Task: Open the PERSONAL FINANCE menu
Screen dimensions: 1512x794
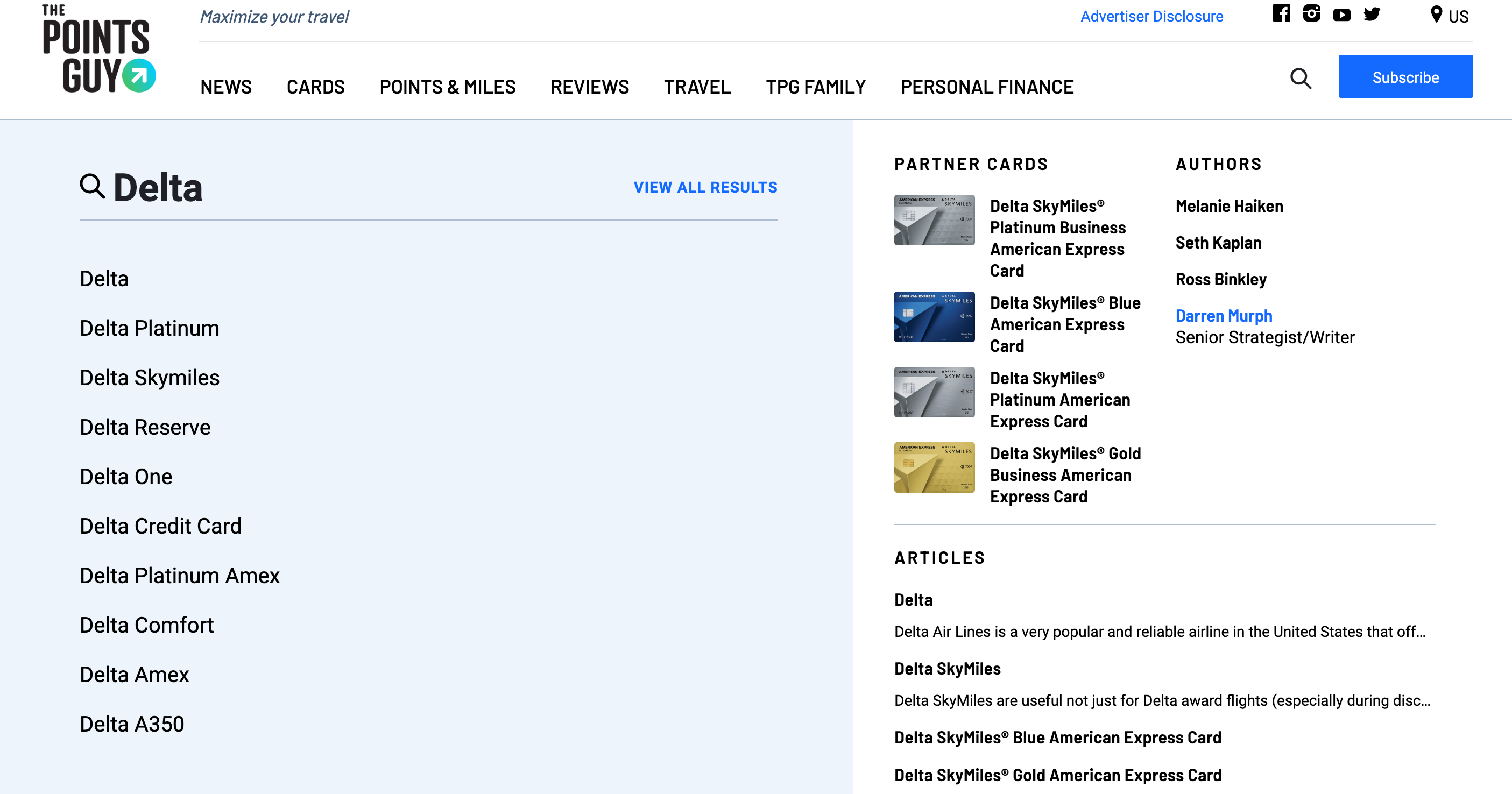Action: tap(987, 87)
